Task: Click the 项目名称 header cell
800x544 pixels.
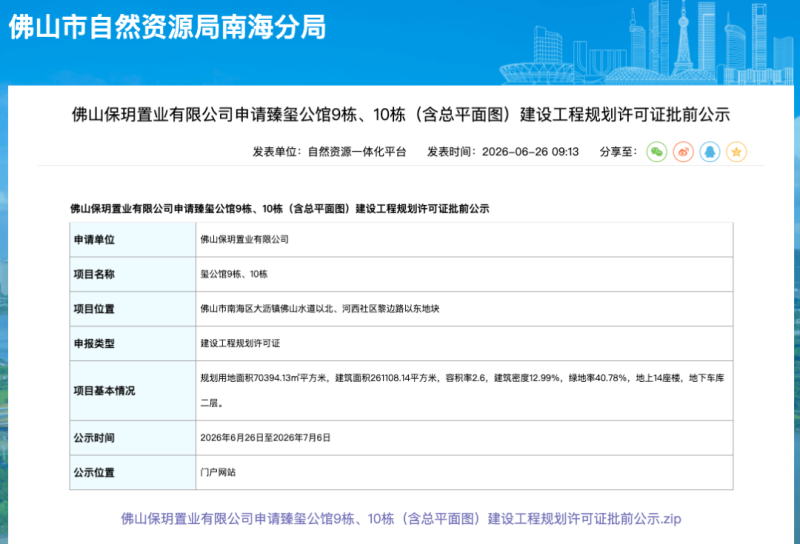Action: 133,274
